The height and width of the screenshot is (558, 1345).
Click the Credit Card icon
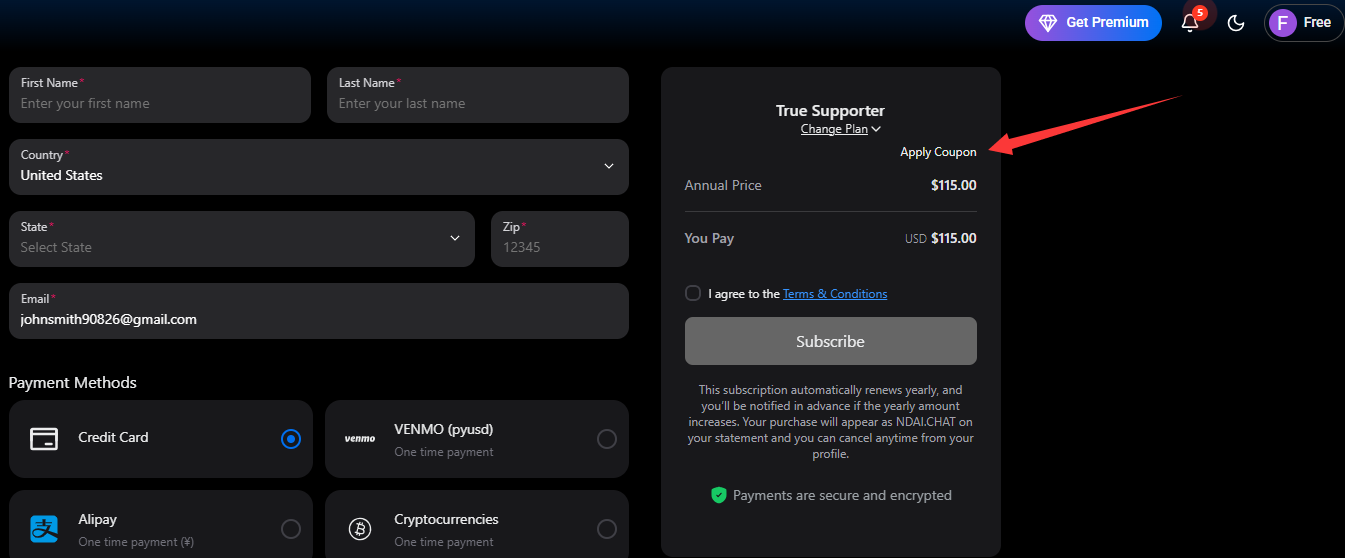click(x=43, y=439)
